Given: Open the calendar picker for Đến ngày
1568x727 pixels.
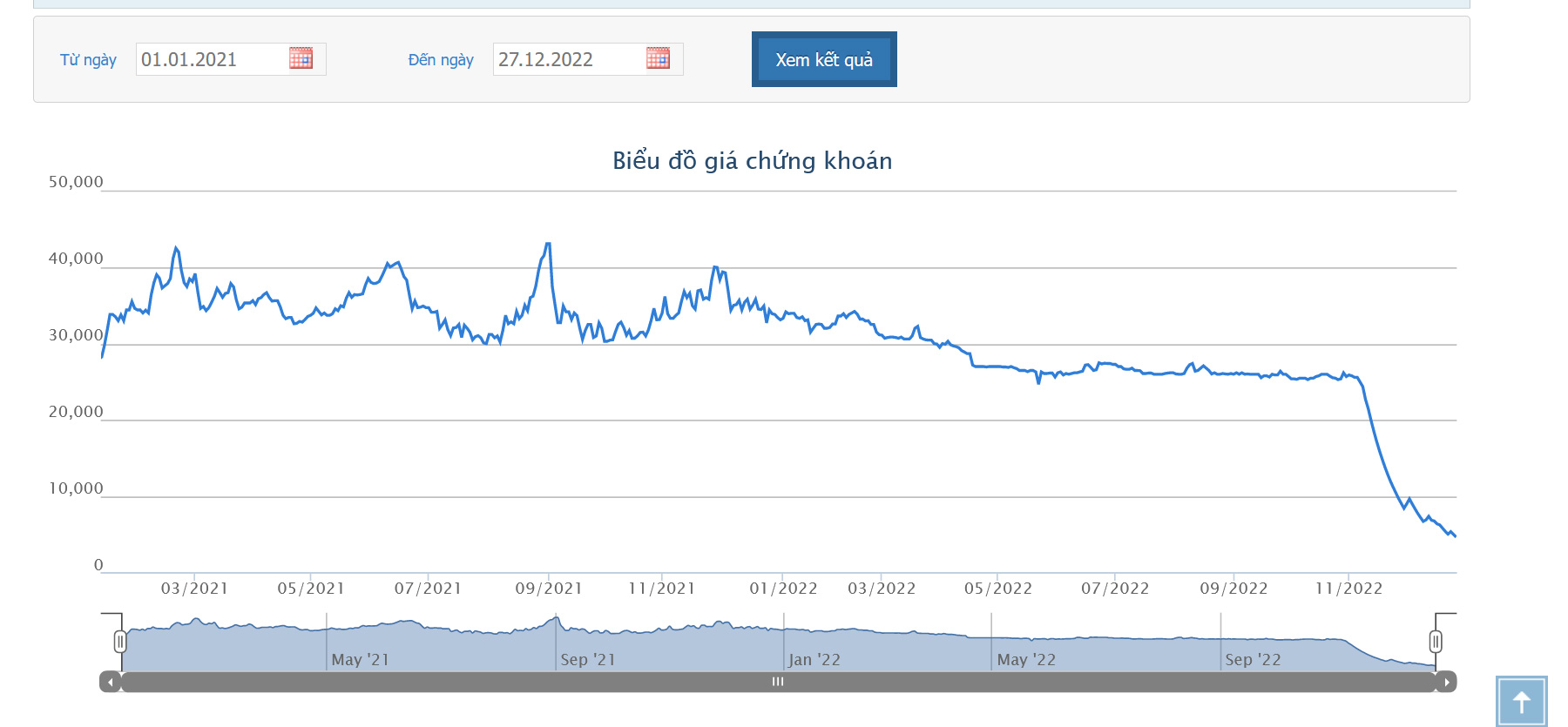Looking at the screenshot, I should click(658, 58).
